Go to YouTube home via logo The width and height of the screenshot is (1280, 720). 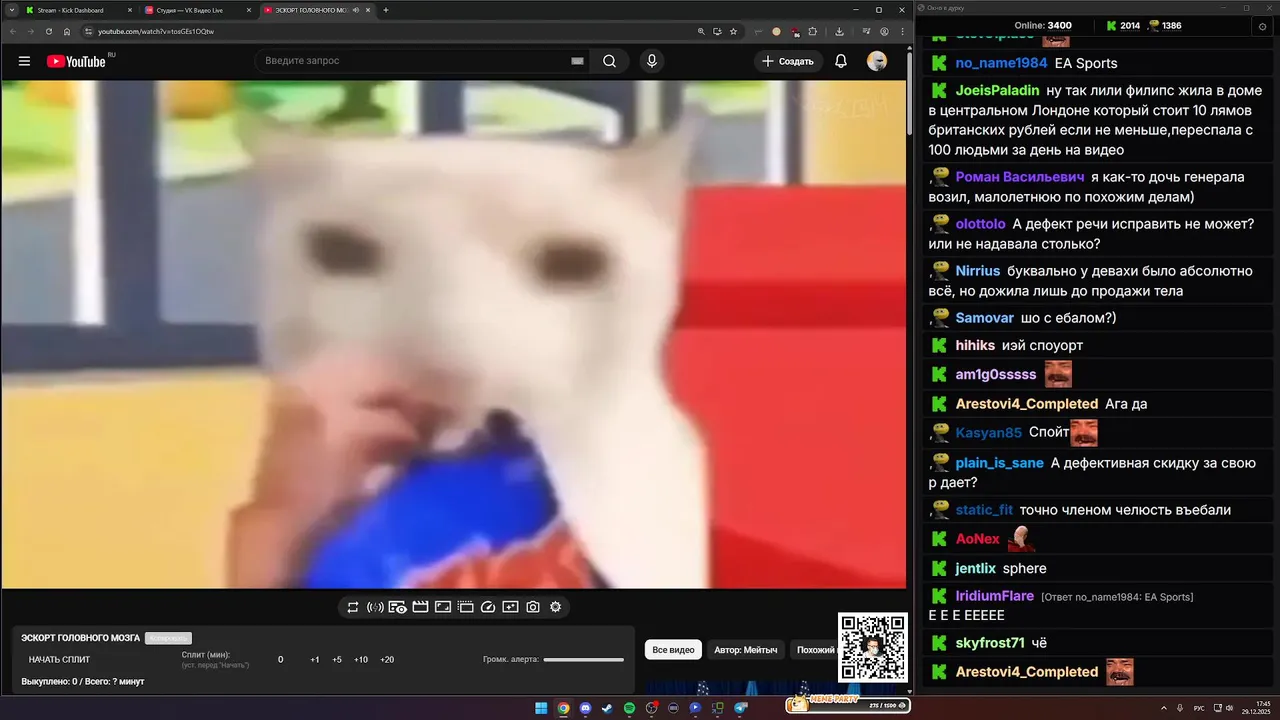(x=77, y=61)
